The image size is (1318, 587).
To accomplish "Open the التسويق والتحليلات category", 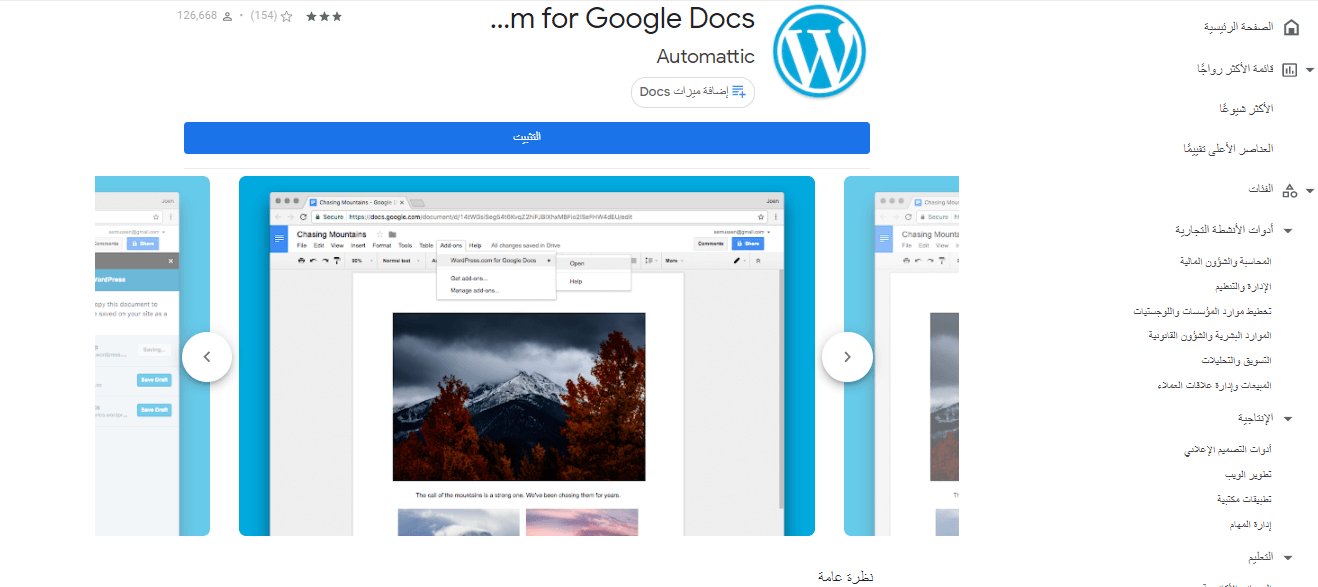I will [1235, 360].
